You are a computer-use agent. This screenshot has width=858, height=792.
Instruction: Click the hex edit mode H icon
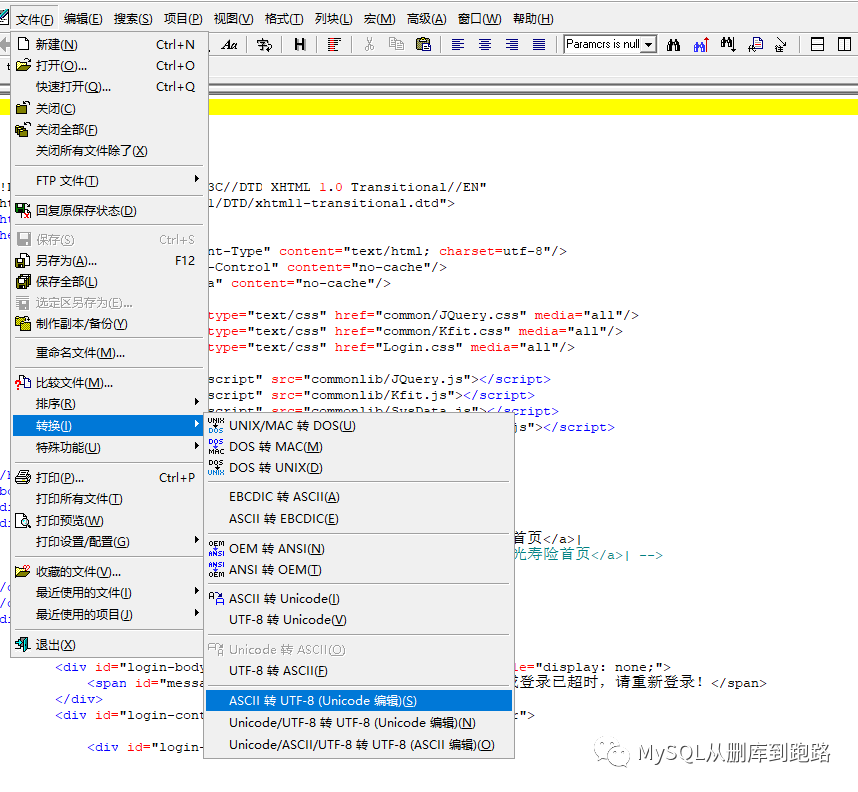coord(299,44)
